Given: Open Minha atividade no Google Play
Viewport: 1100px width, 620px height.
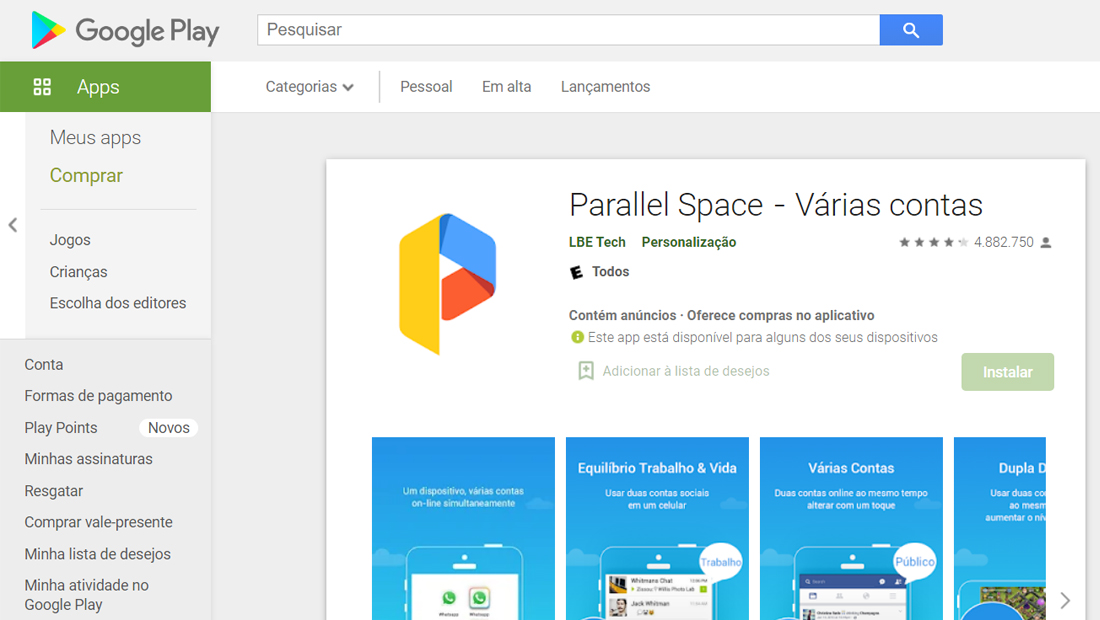Looking at the screenshot, I should click(86, 595).
